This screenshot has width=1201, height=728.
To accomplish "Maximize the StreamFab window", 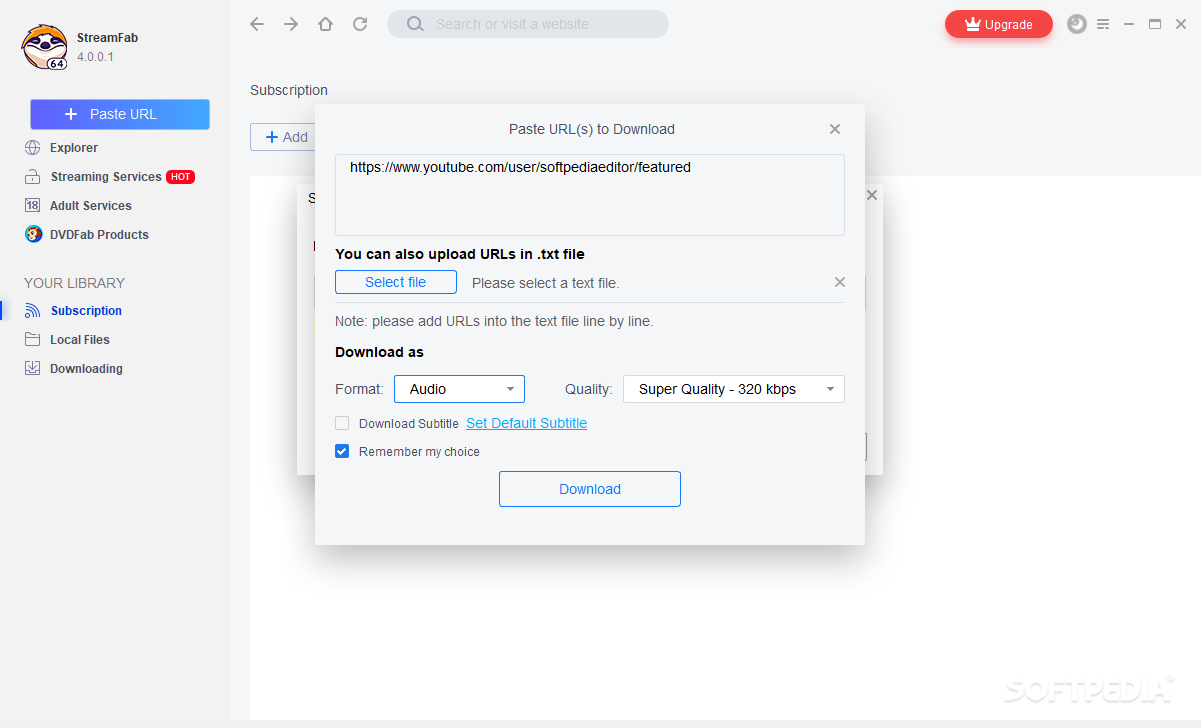I will 1155,24.
